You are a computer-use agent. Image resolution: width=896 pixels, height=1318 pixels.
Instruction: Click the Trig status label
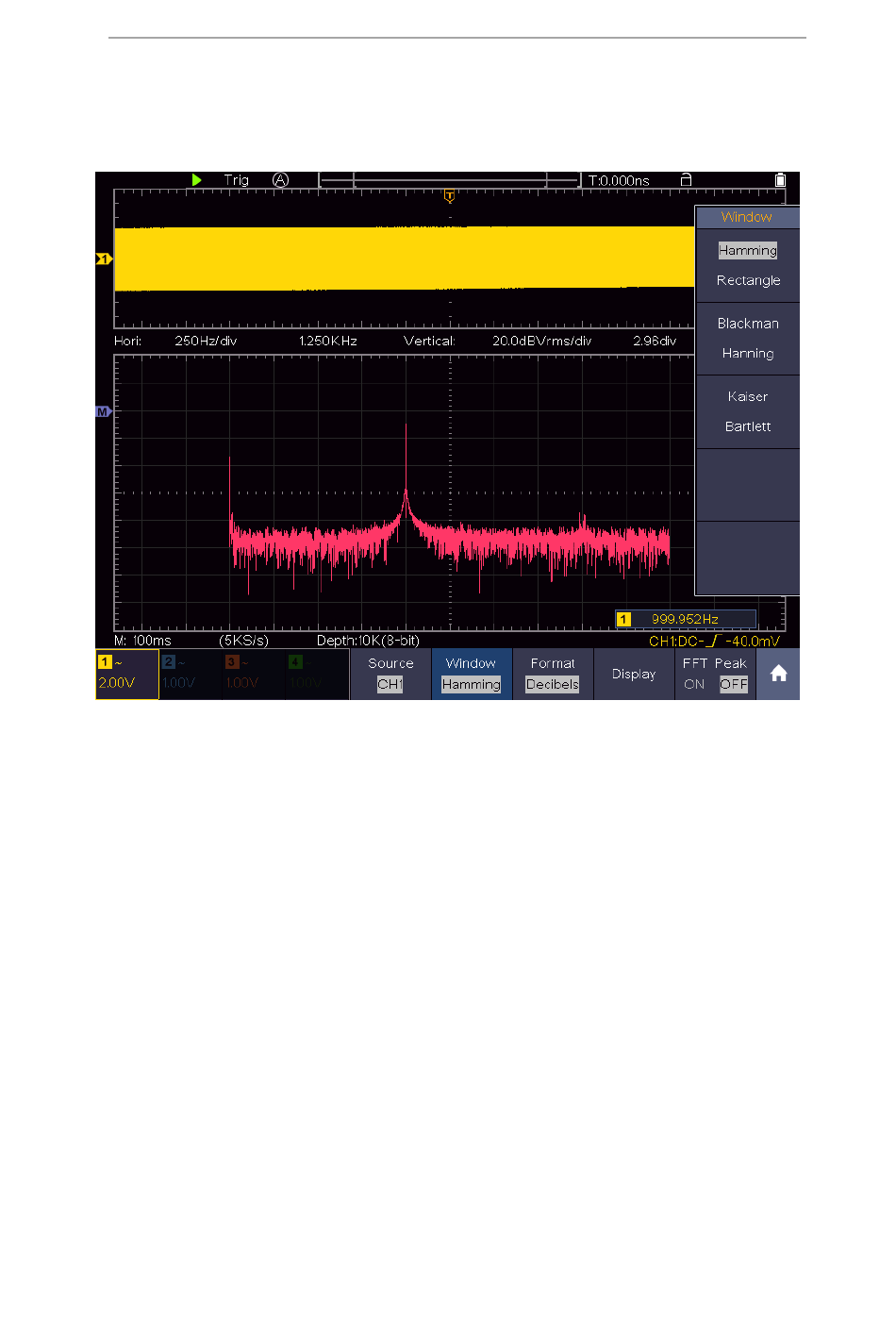click(x=237, y=179)
